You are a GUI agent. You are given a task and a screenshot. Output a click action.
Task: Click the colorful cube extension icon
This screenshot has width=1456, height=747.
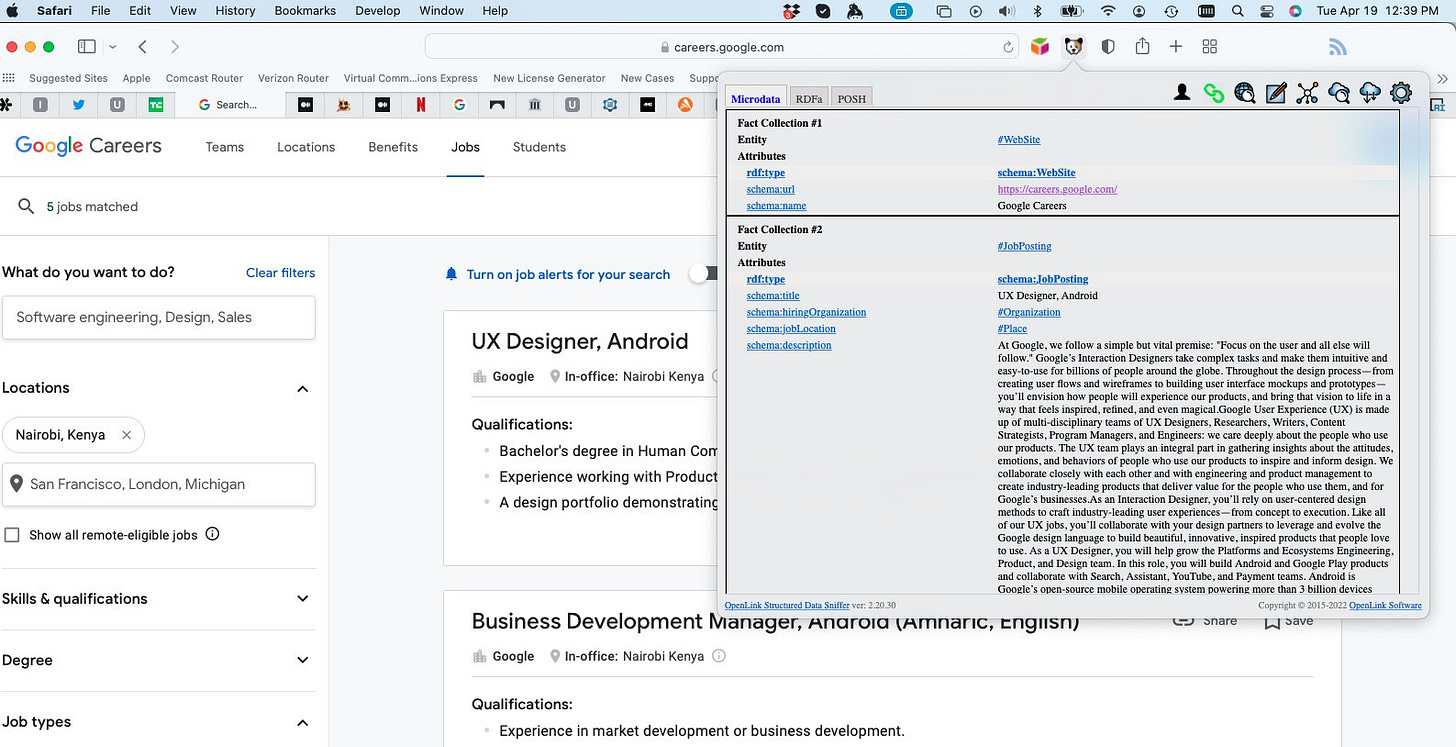(x=1040, y=46)
